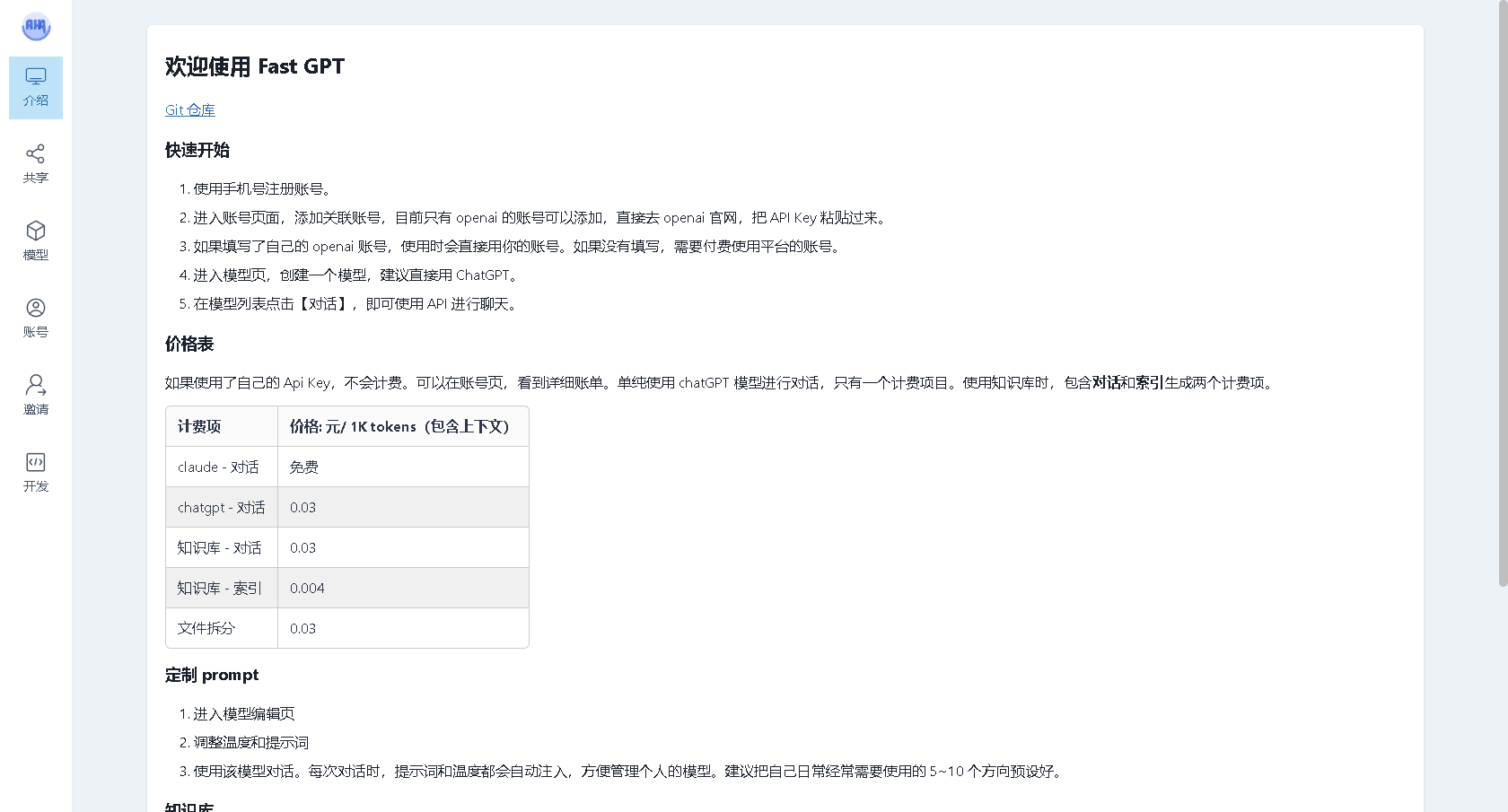Viewport: 1508px width, 812px height.
Task: Click the share-nodes icon above 共享
Action: (x=35, y=153)
